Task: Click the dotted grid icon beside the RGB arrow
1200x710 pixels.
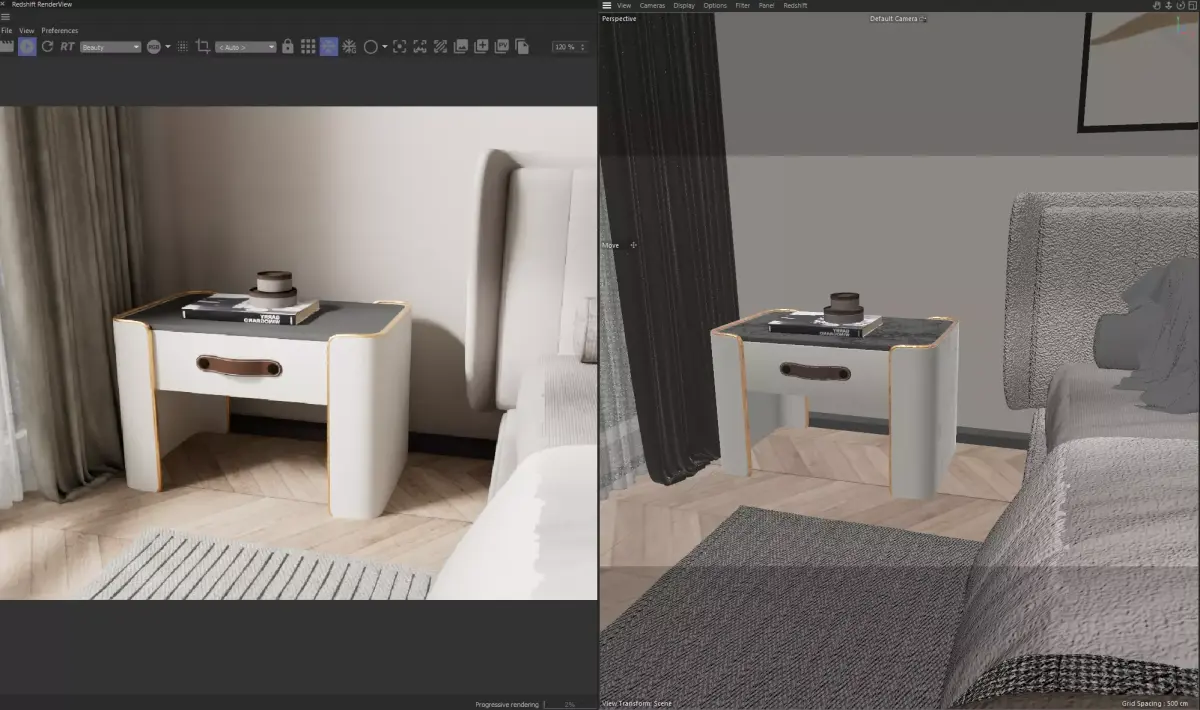Action: click(182, 46)
